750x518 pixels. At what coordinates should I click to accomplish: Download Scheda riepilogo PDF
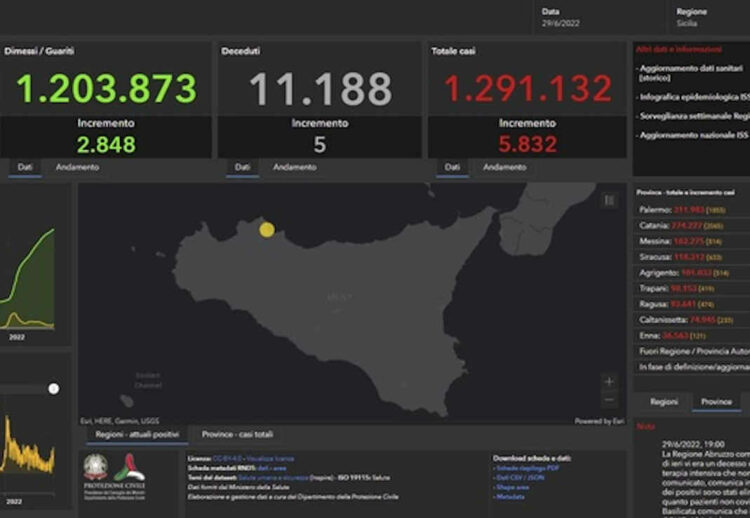pyautogui.click(x=527, y=468)
